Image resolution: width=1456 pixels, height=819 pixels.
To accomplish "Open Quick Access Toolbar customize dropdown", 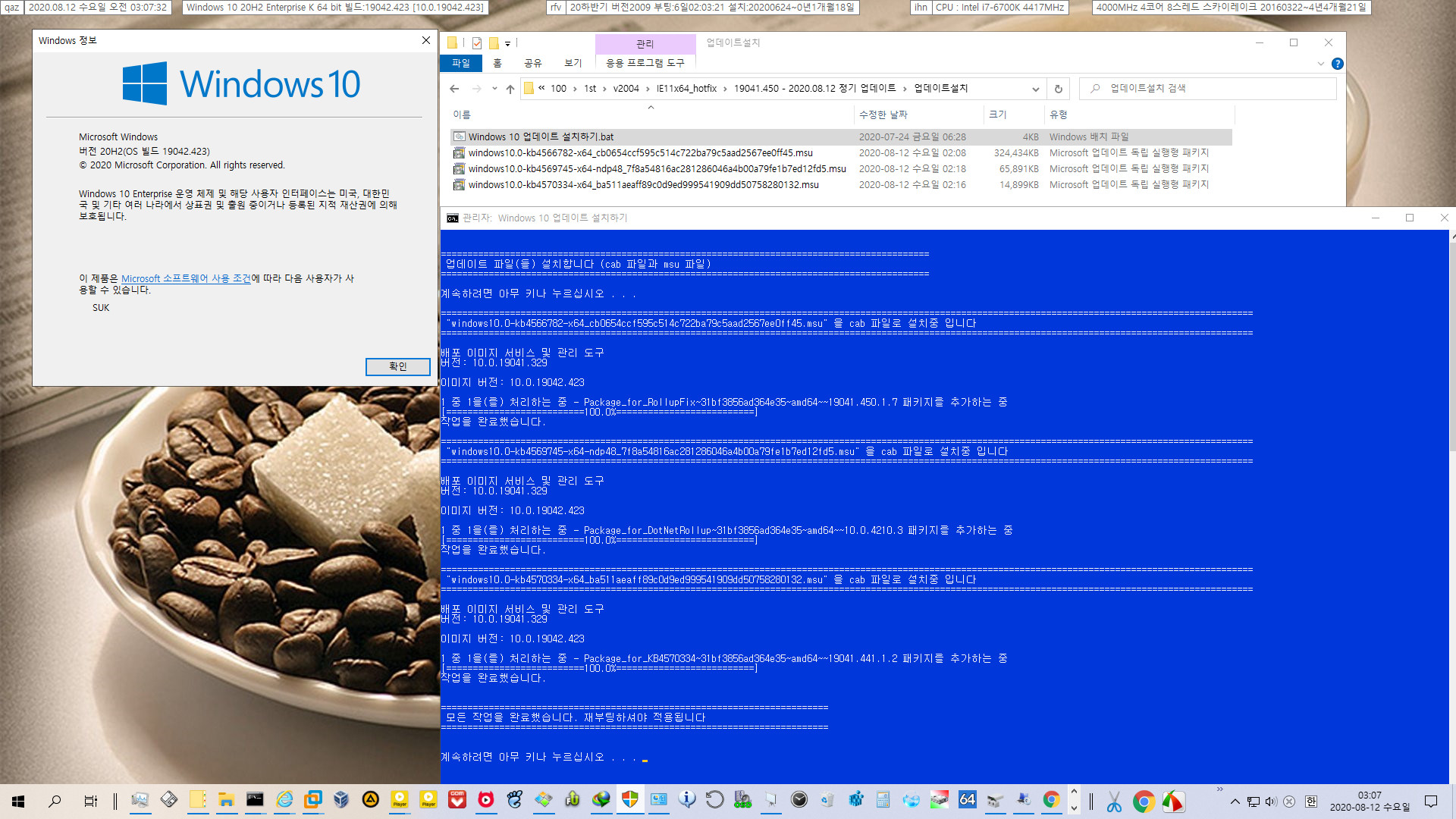I will 508,43.
